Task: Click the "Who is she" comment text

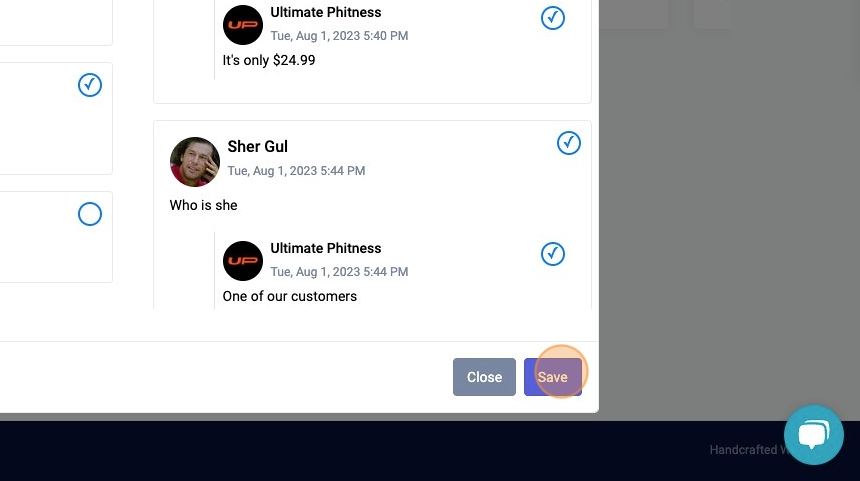Action: pos(203,205)
